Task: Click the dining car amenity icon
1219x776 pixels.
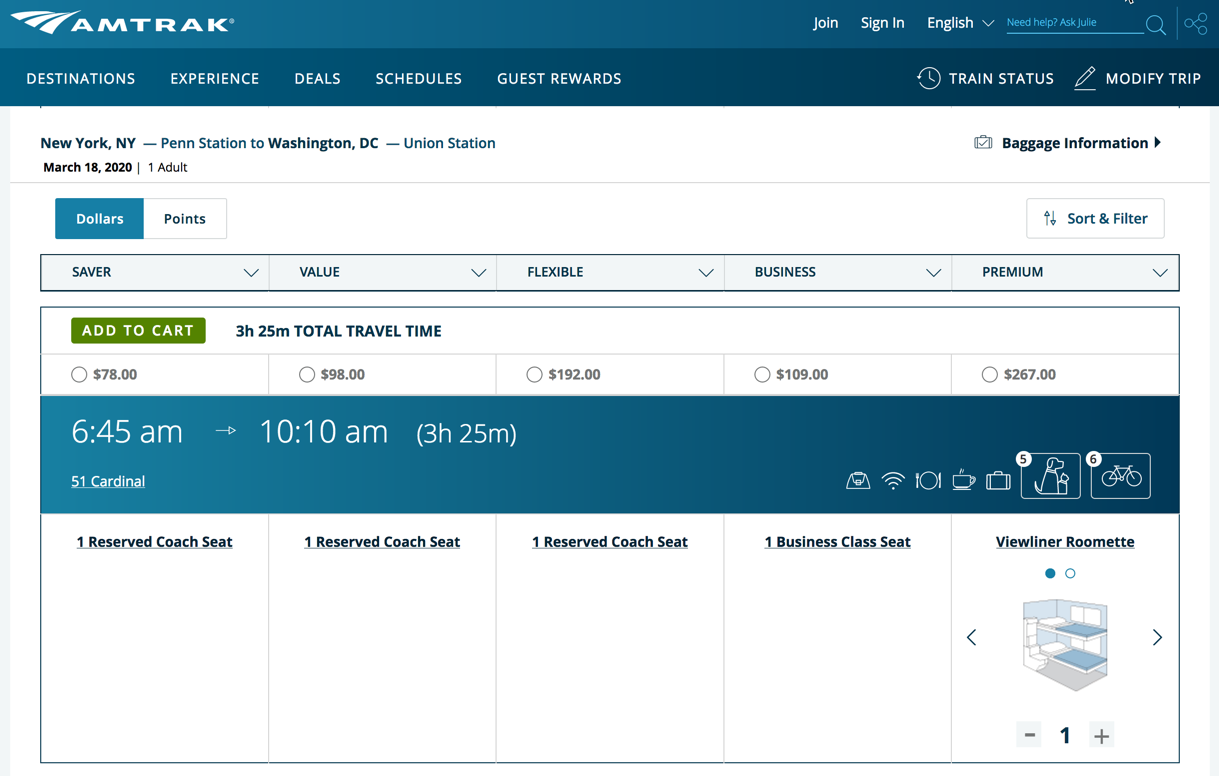Action: [x=928, y=479]
